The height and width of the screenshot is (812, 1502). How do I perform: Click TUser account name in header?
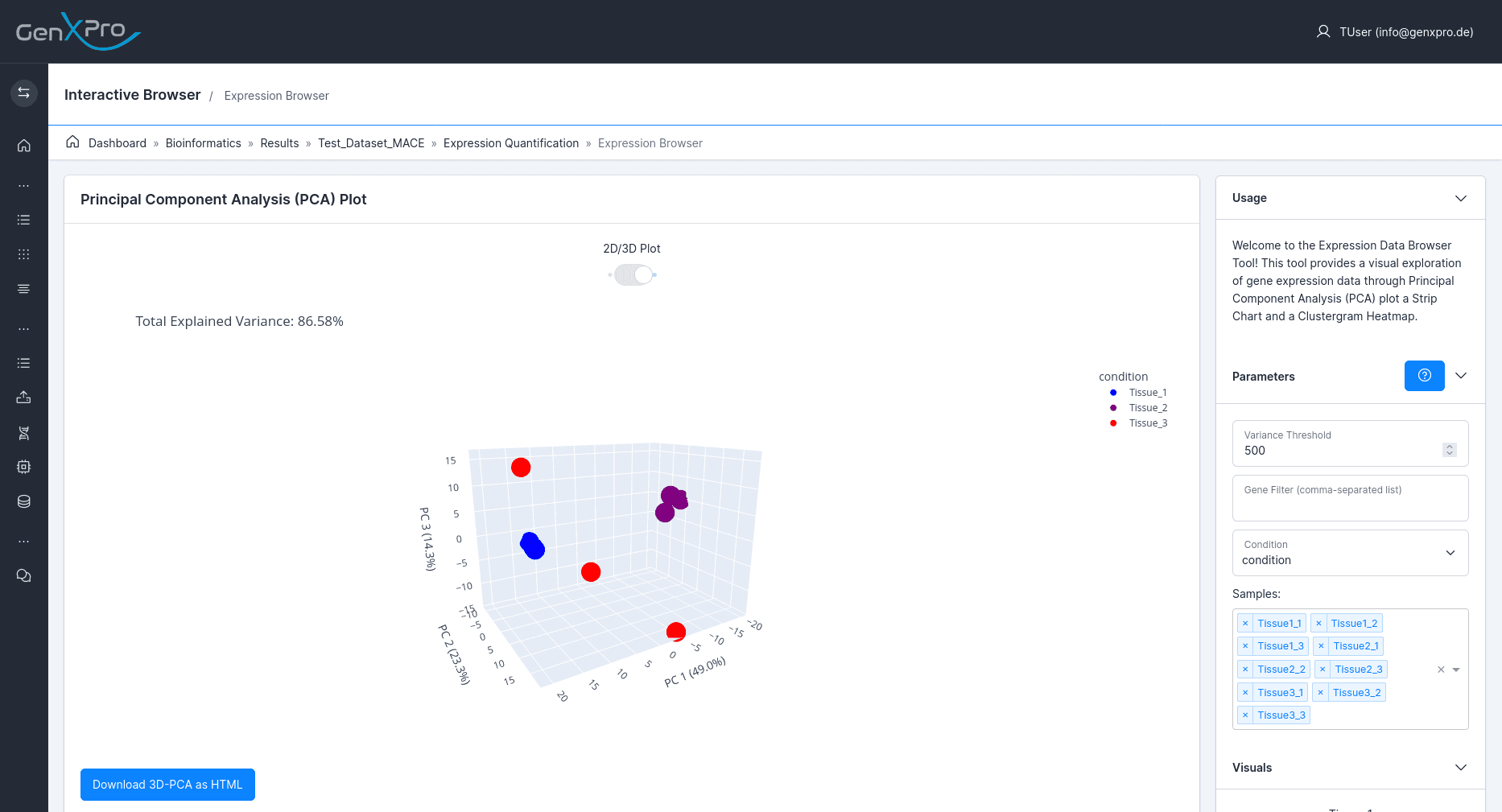click(1406, 32)
